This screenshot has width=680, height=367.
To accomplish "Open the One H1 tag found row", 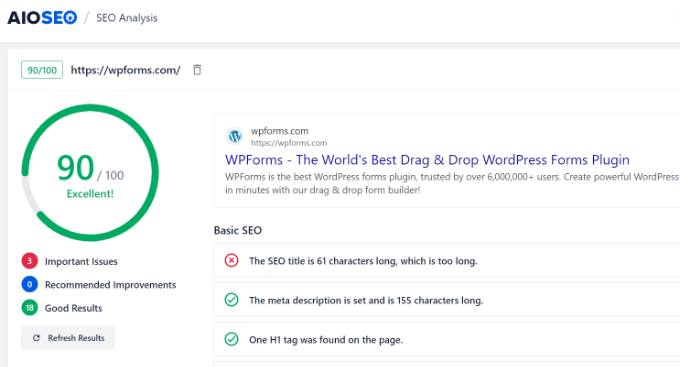I will tap(447, 339).
